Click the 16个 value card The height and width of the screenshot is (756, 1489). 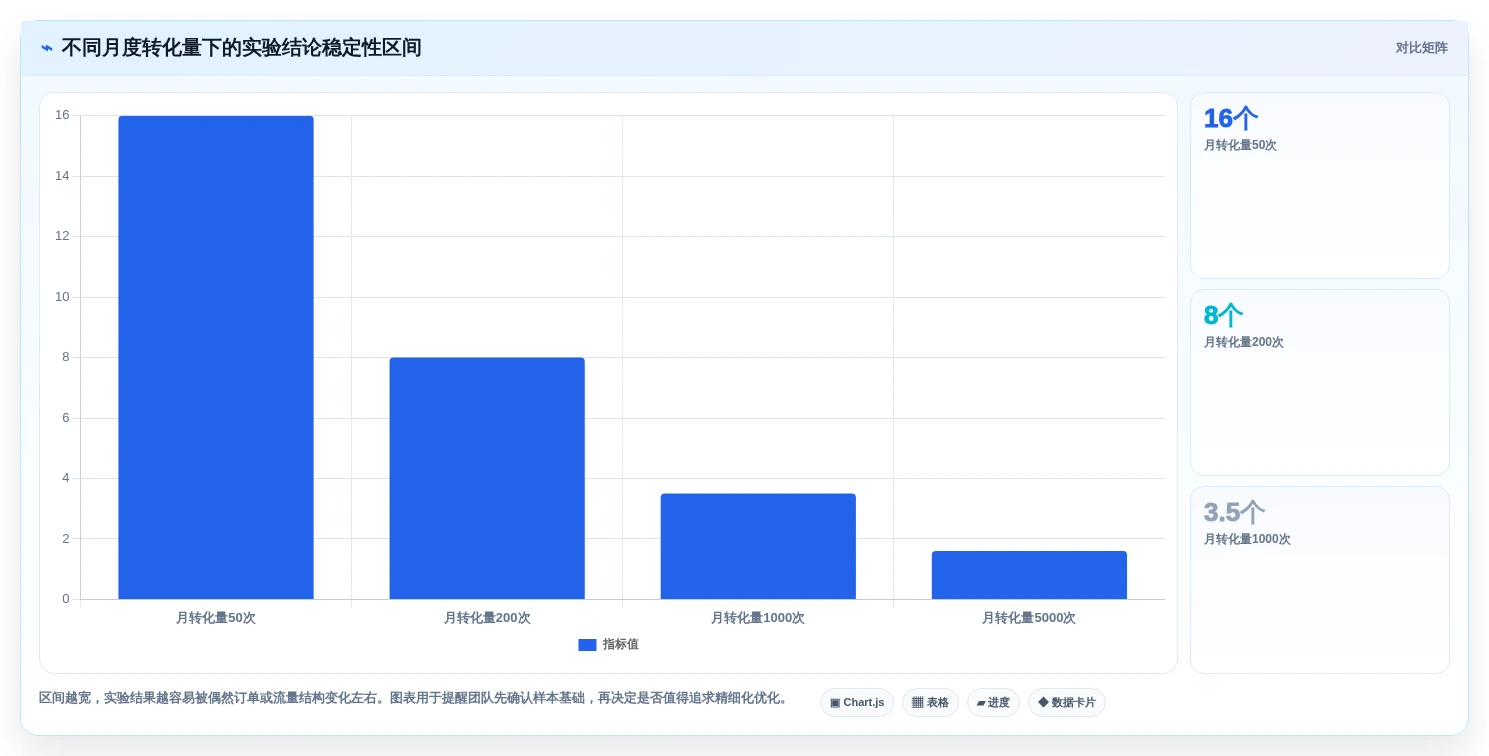pos(1320,186)
